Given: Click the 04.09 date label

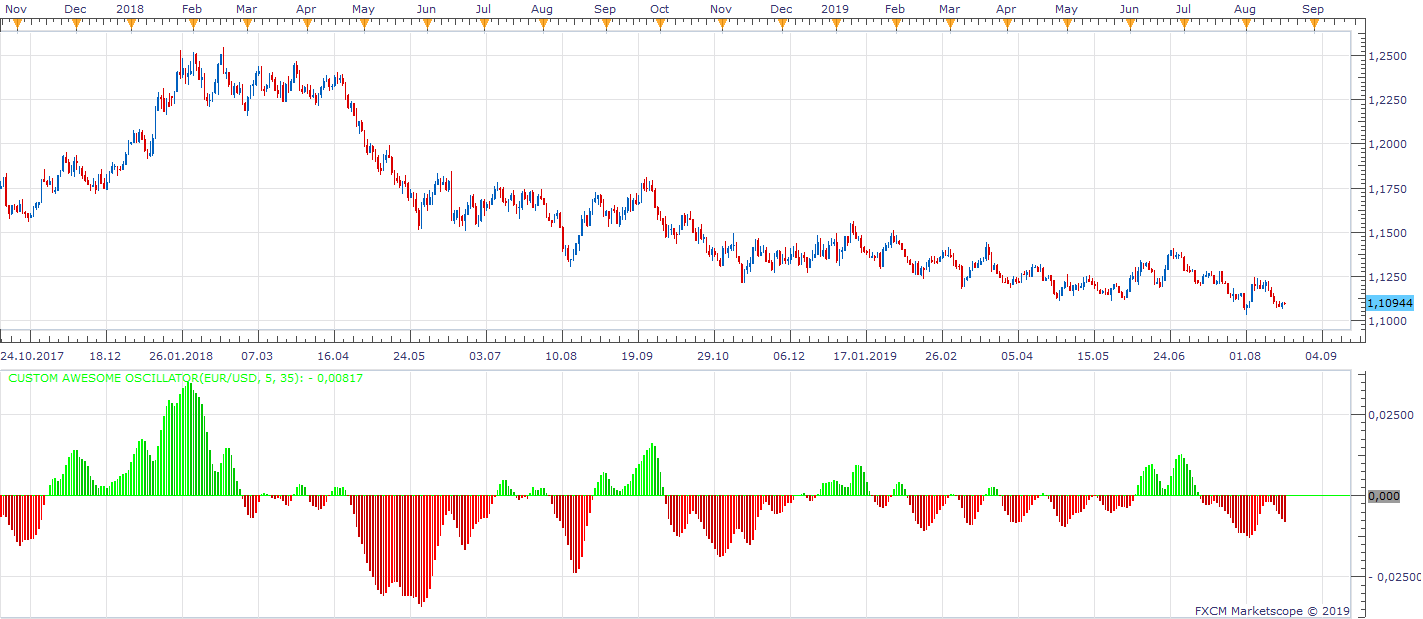Looking at the screenshot, I should [x=1321, y=356].
